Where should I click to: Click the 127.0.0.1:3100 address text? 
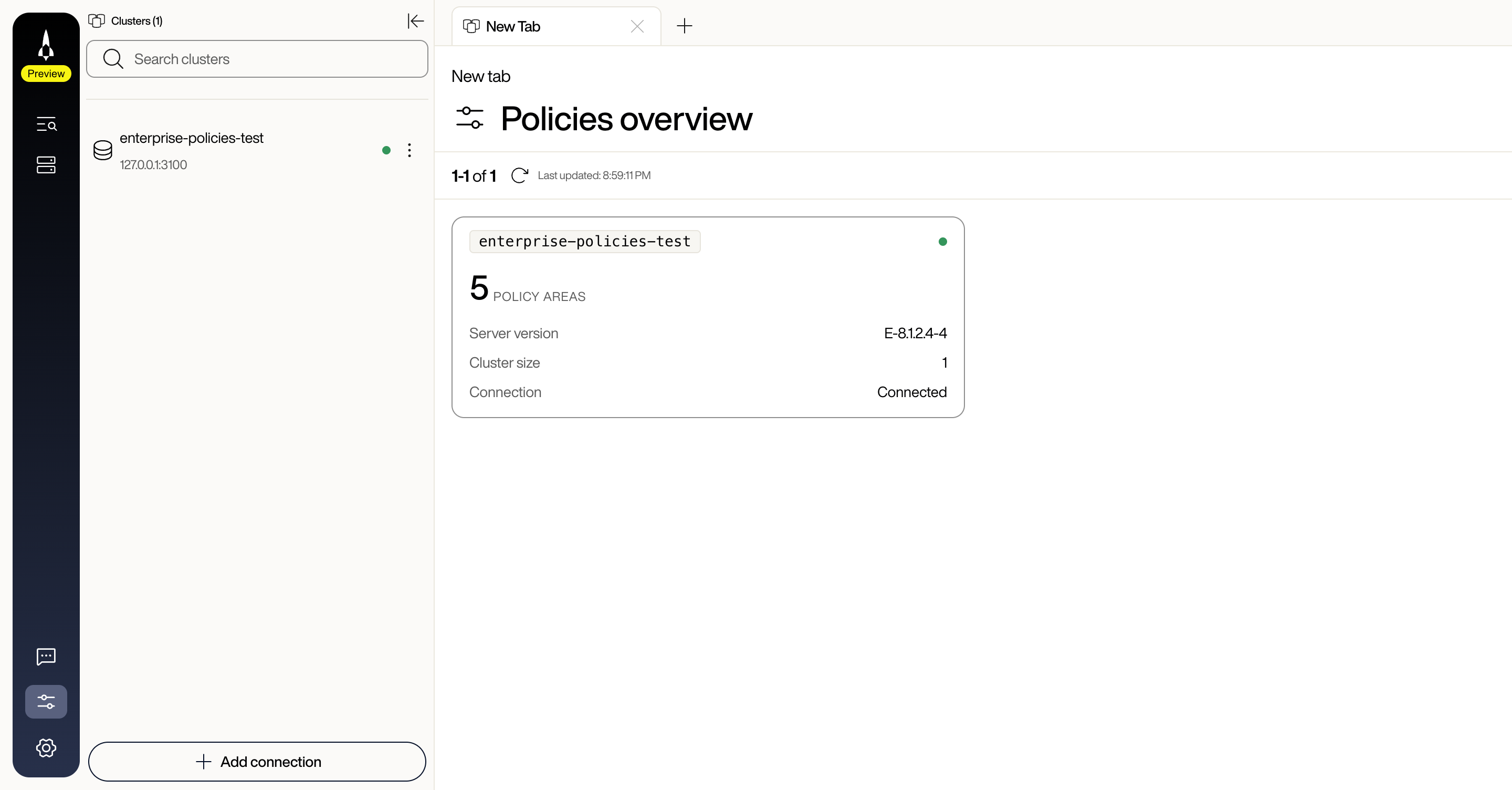coord(153,164)
